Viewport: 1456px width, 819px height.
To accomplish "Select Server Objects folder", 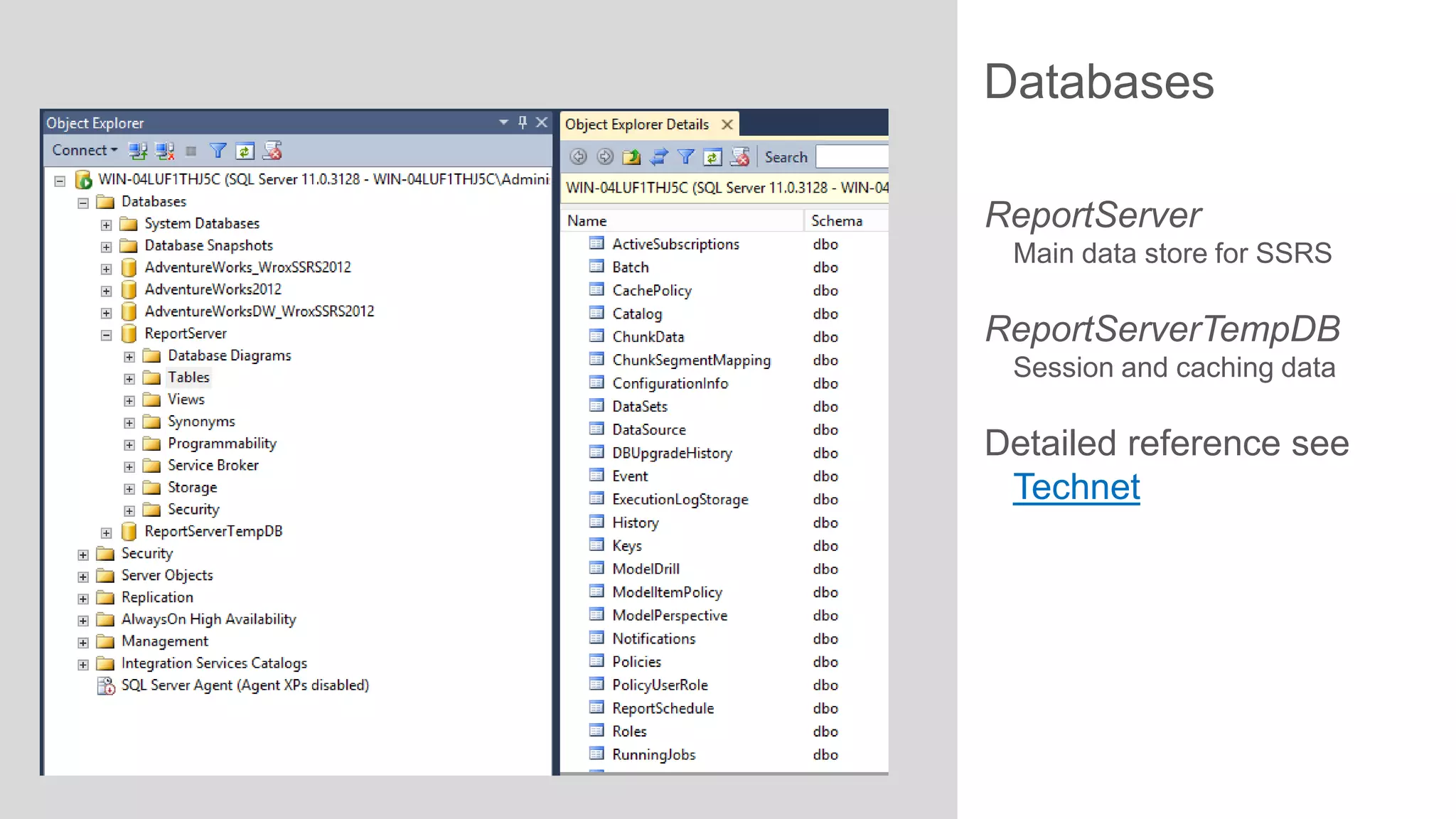I will tap(167, 575).
